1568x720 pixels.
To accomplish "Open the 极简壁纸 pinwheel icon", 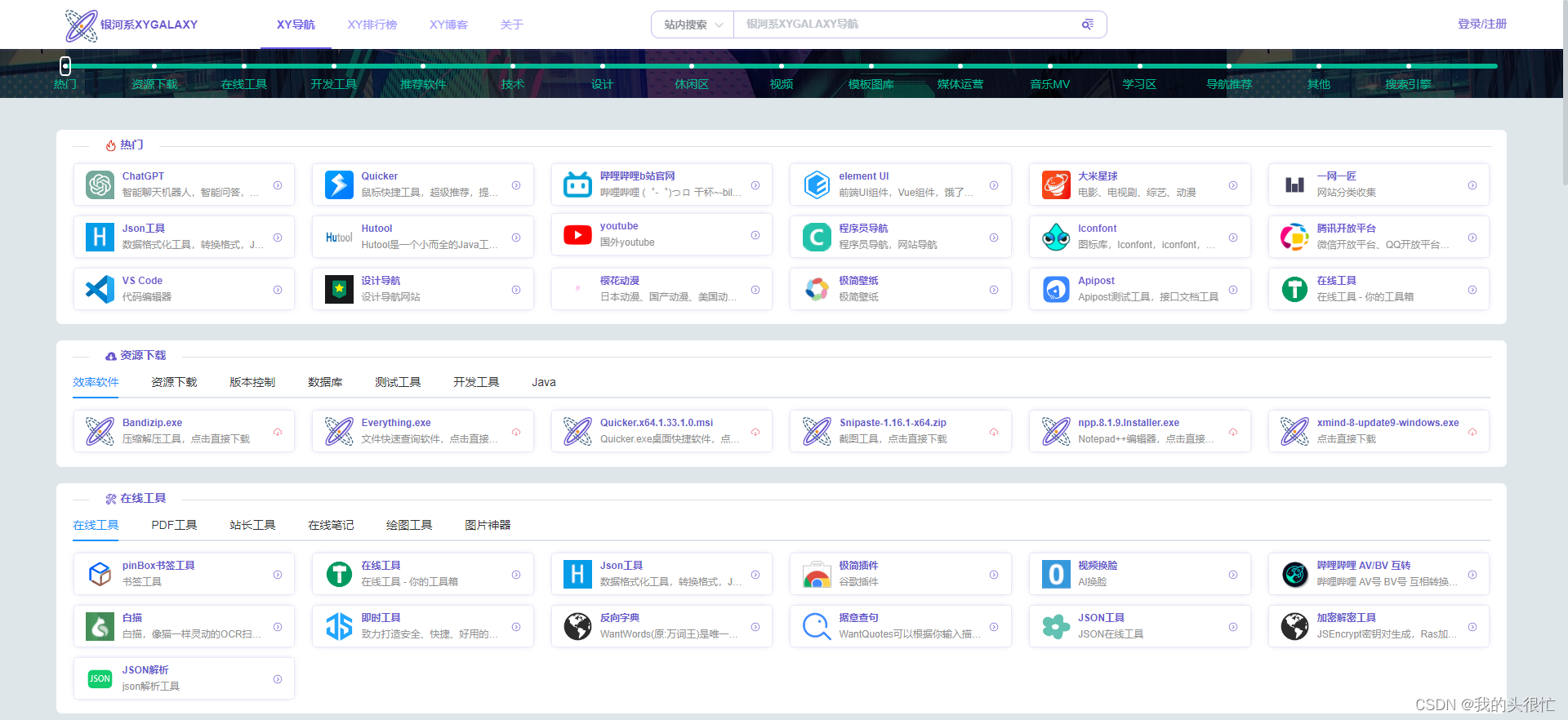I will (817, 289).
